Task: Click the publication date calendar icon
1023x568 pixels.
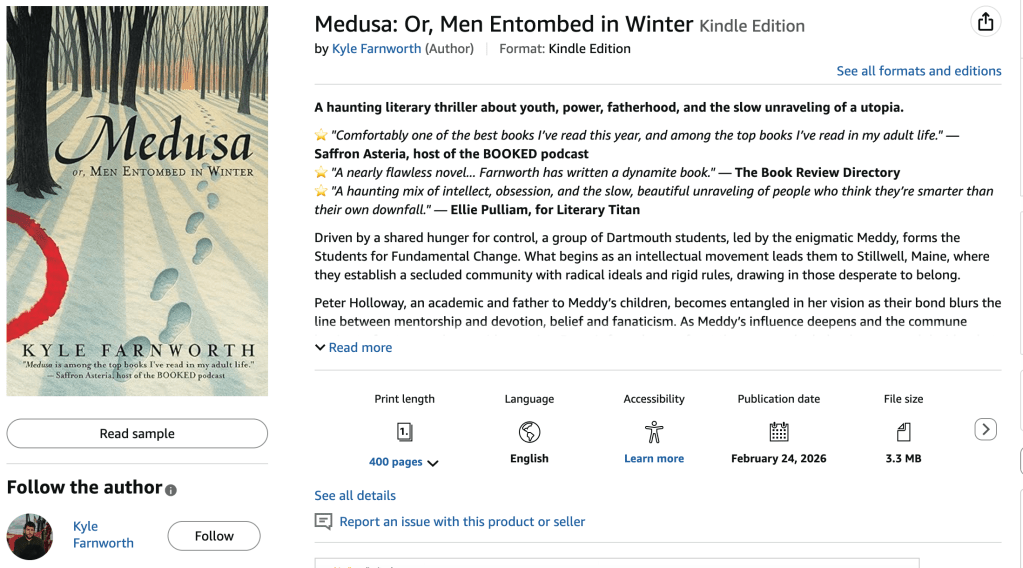Action: click(779, 432)
